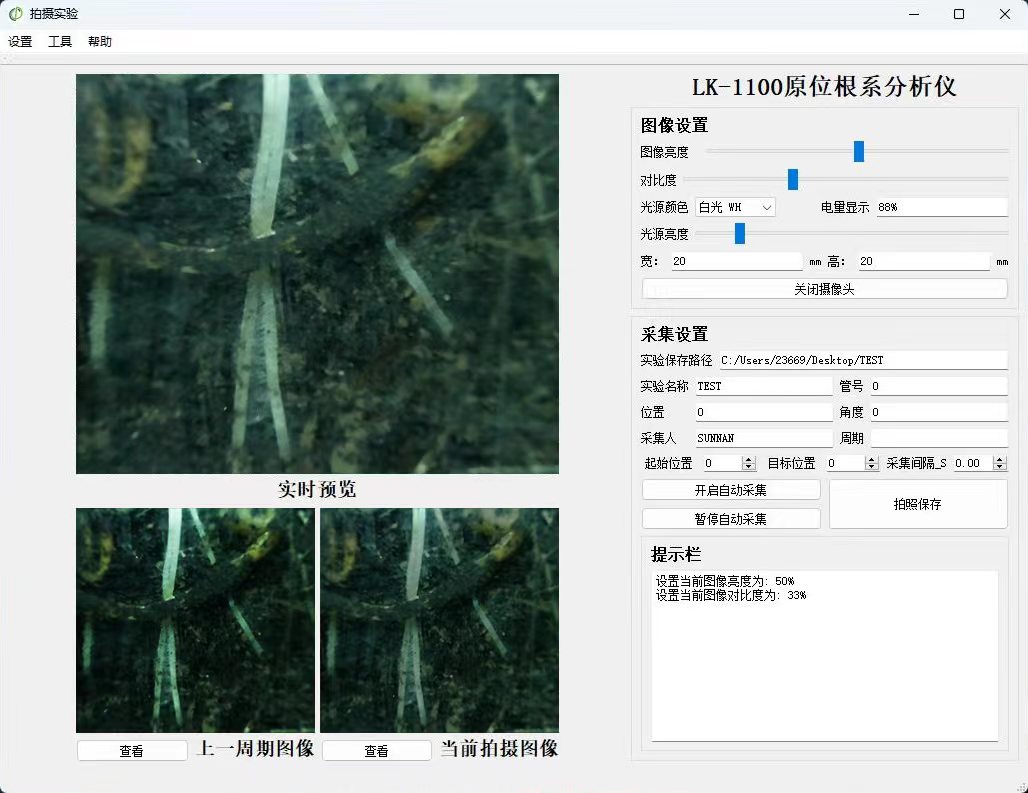Start auto capture with 开启自动采集

tap(731, 490)
